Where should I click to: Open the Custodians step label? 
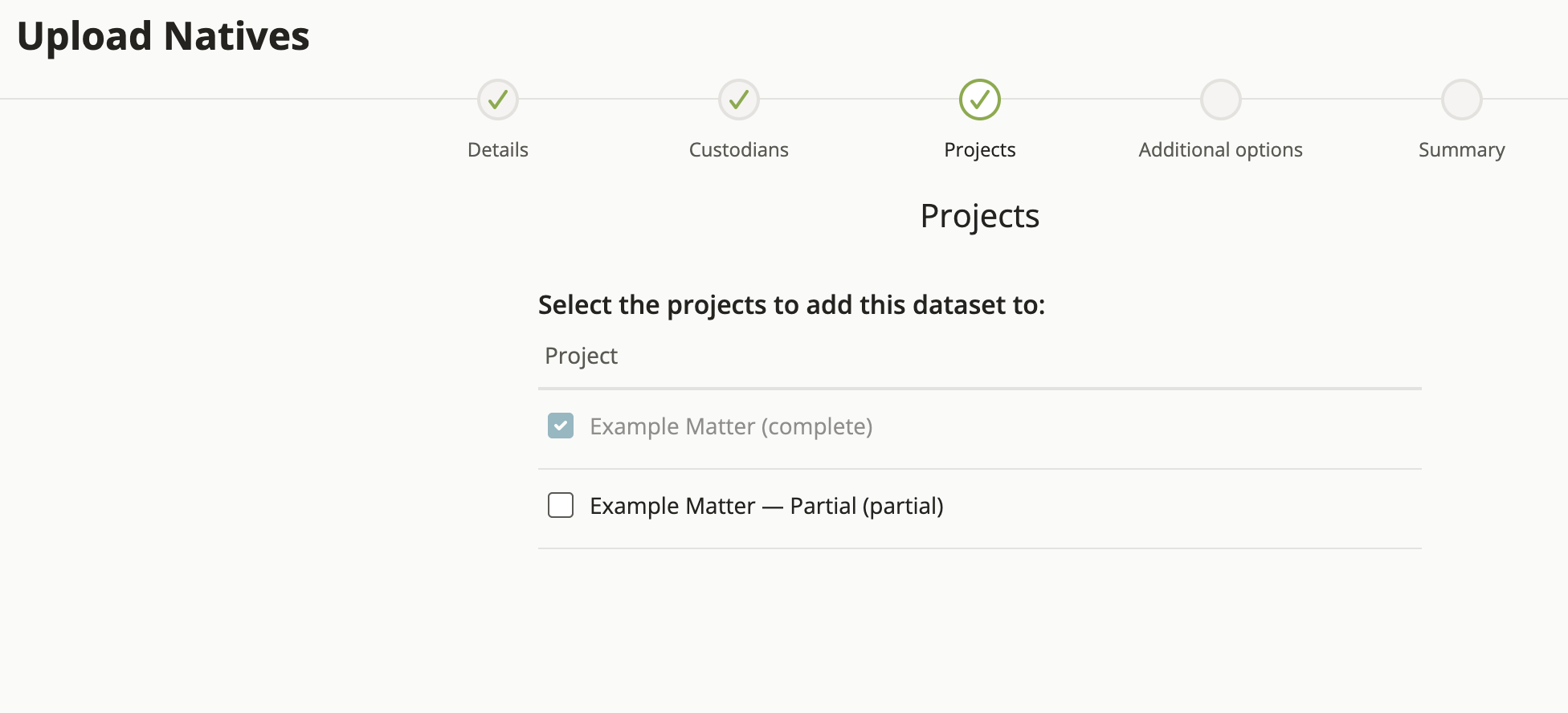pyautogui.click(x=739, y=150)
